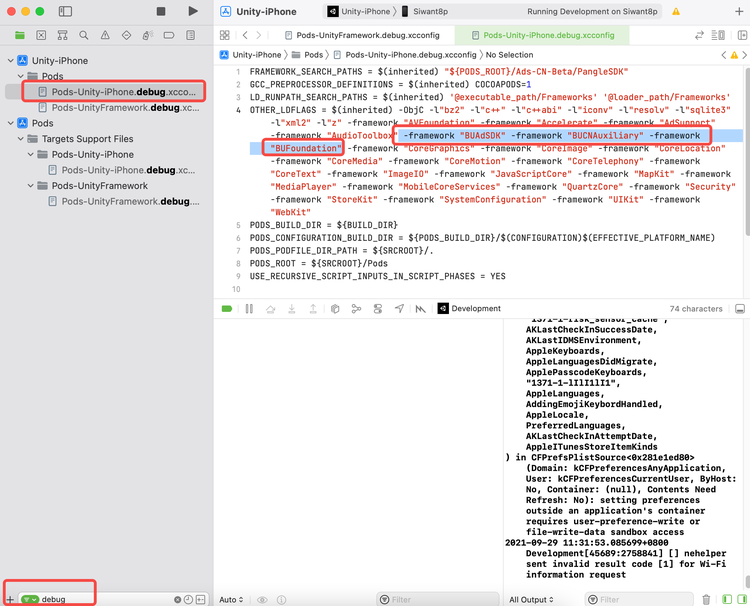Go back in editor history
The image size is (750, 606).
(x=245, y=35)
